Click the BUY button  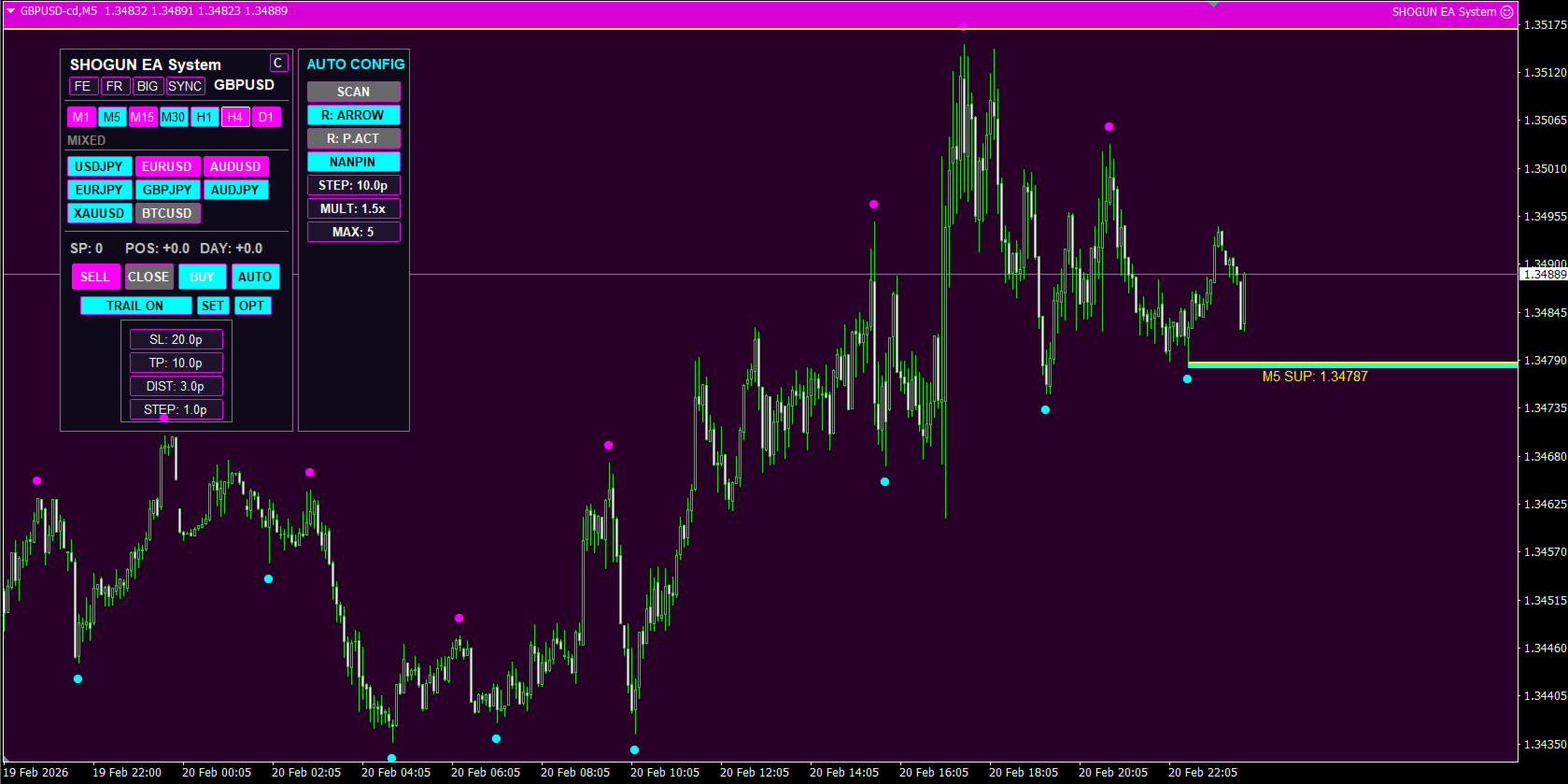pyautogui.click(x=202, y=277)
